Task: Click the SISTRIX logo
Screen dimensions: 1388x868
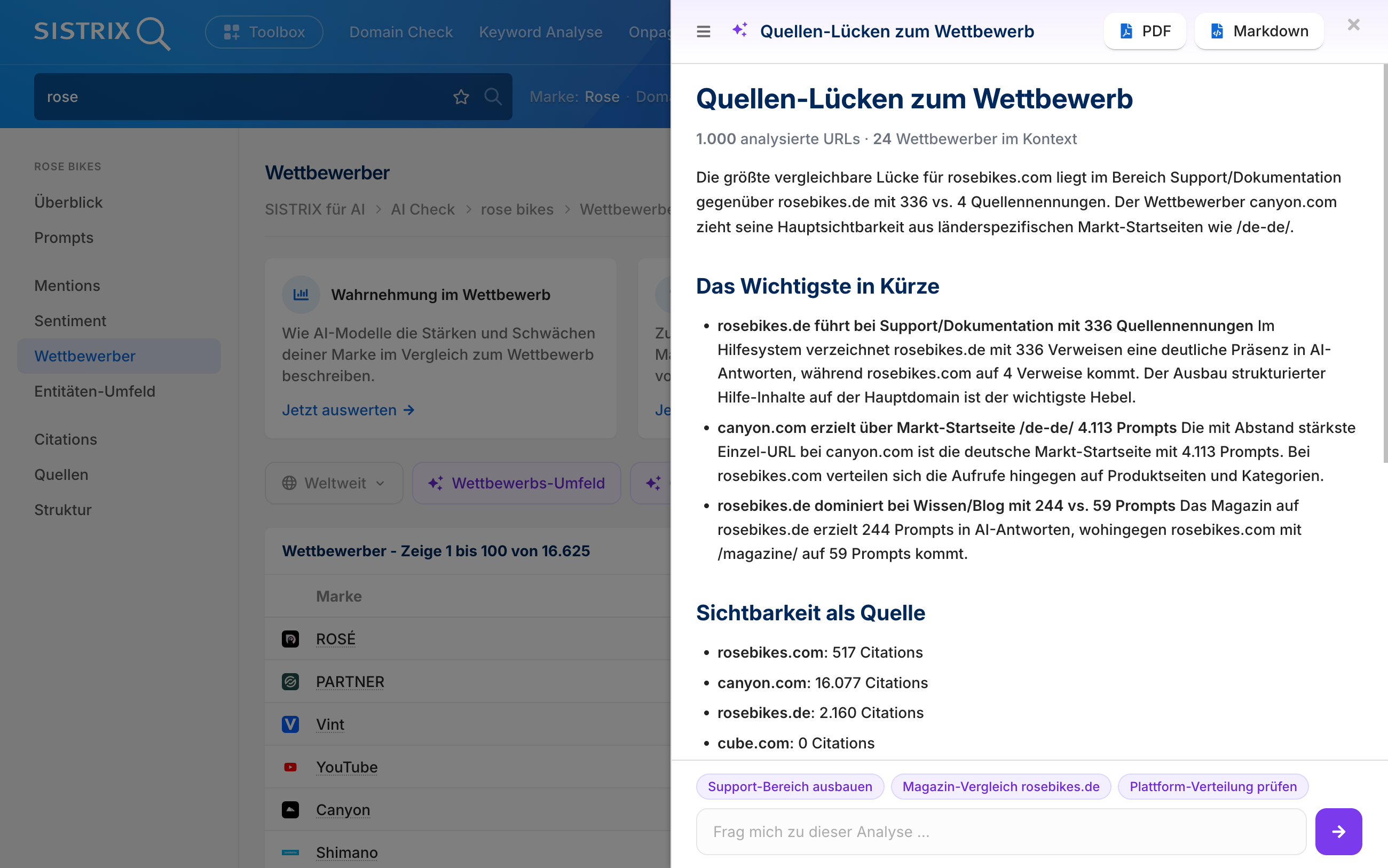Action: pyautogui.click(x=102, y=32)
